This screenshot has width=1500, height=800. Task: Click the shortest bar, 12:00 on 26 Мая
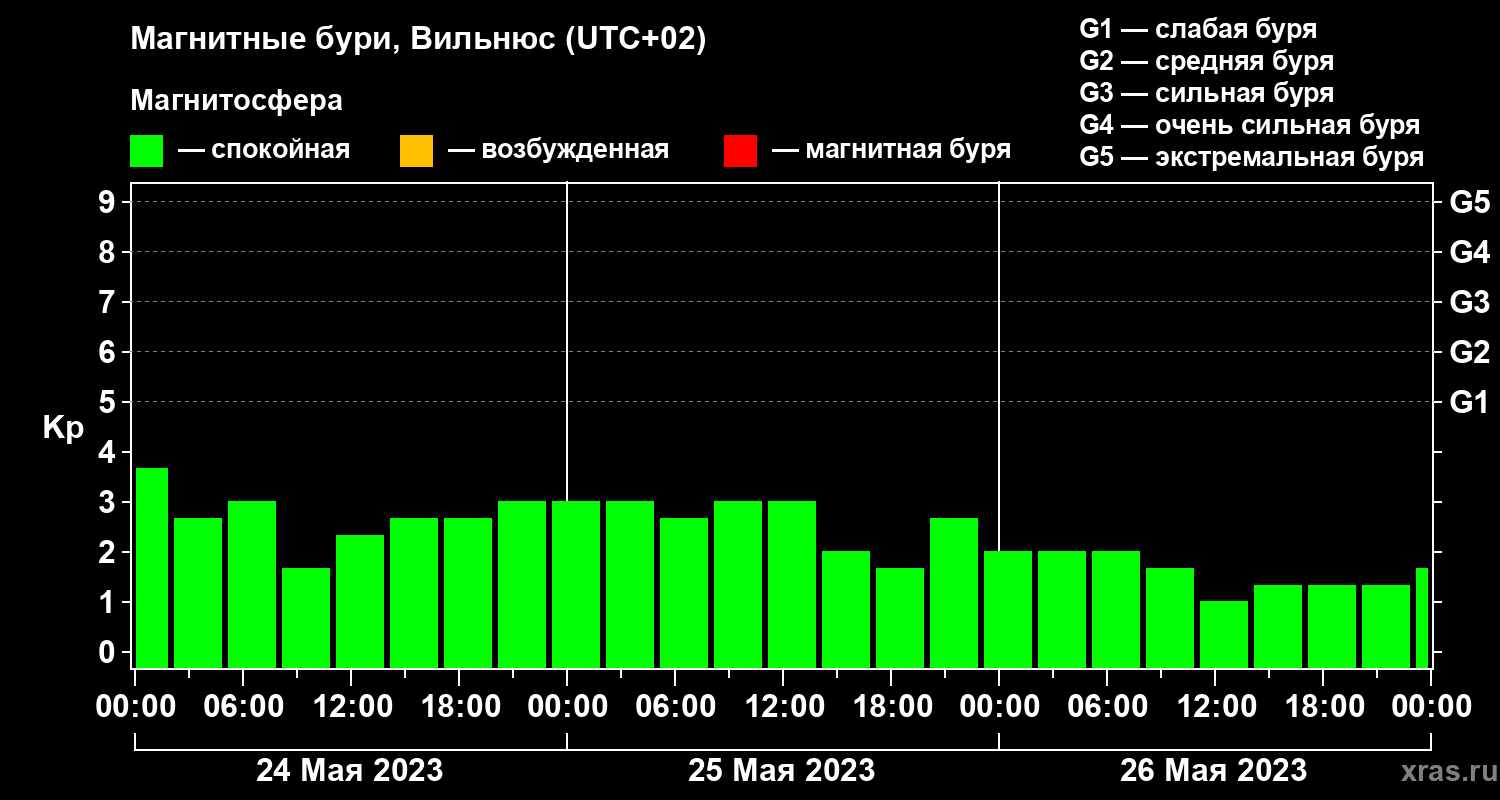[x=1224, y=635]
